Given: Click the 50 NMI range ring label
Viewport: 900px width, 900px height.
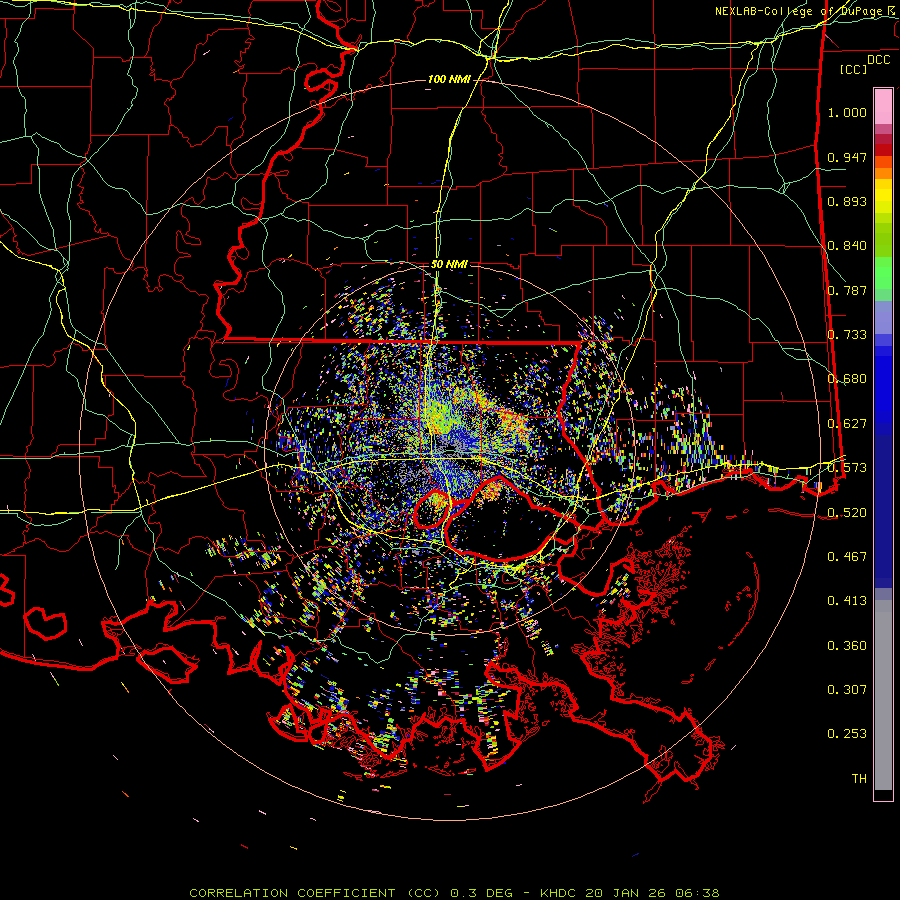Looking at the screenshot, I should coord(449,264).
